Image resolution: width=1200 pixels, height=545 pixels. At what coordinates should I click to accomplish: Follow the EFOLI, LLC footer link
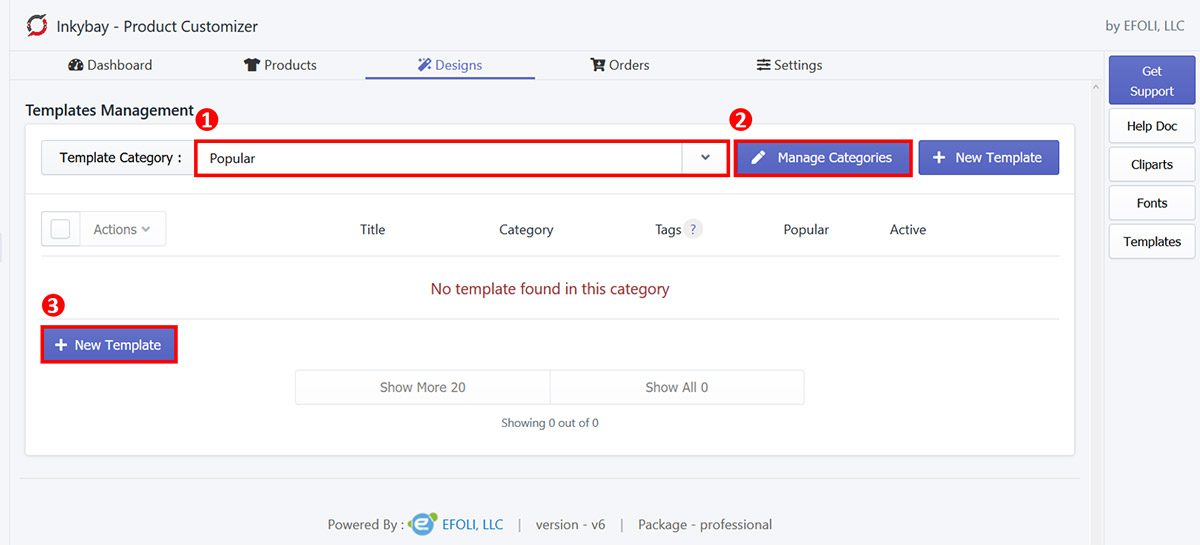pos(472,524)
